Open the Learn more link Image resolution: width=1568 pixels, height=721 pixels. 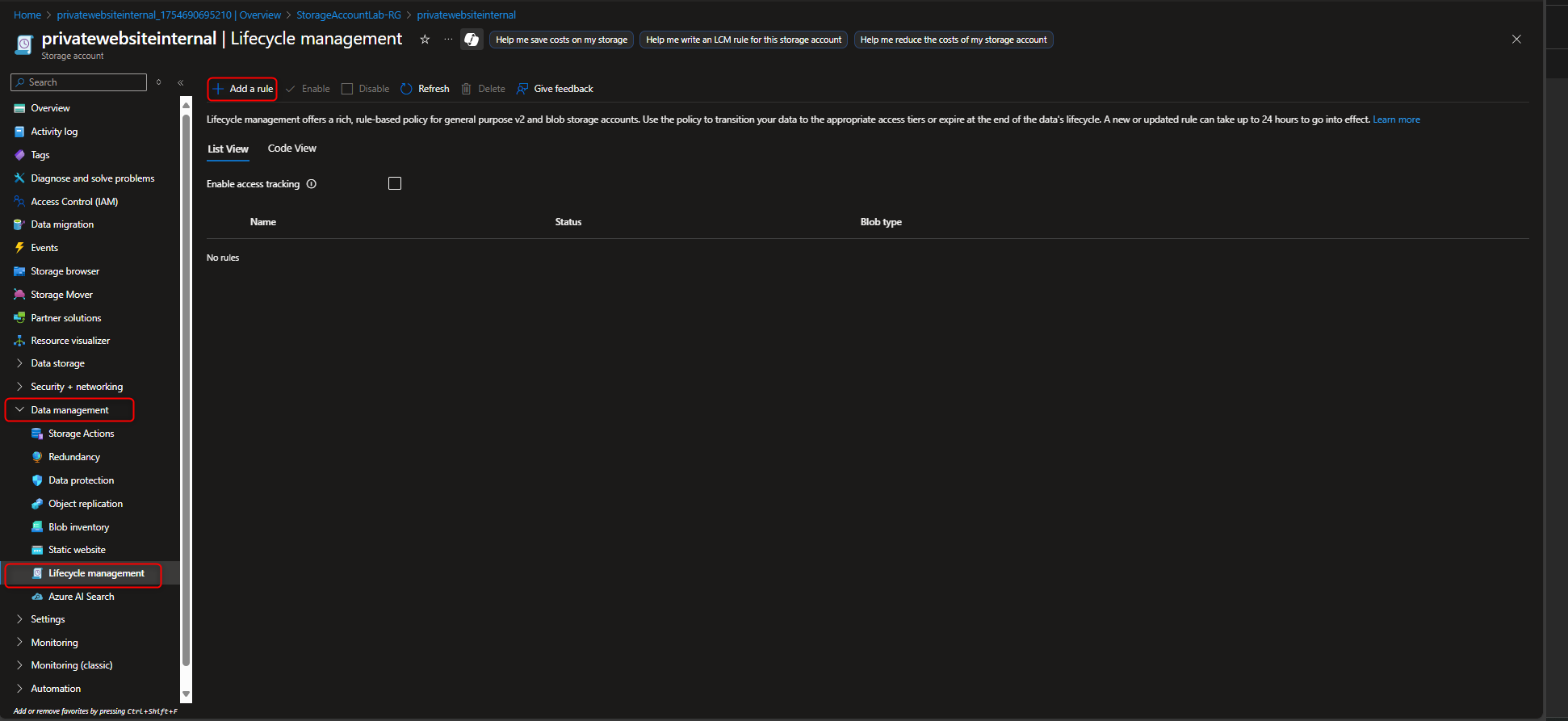(x=1396, y=119)
